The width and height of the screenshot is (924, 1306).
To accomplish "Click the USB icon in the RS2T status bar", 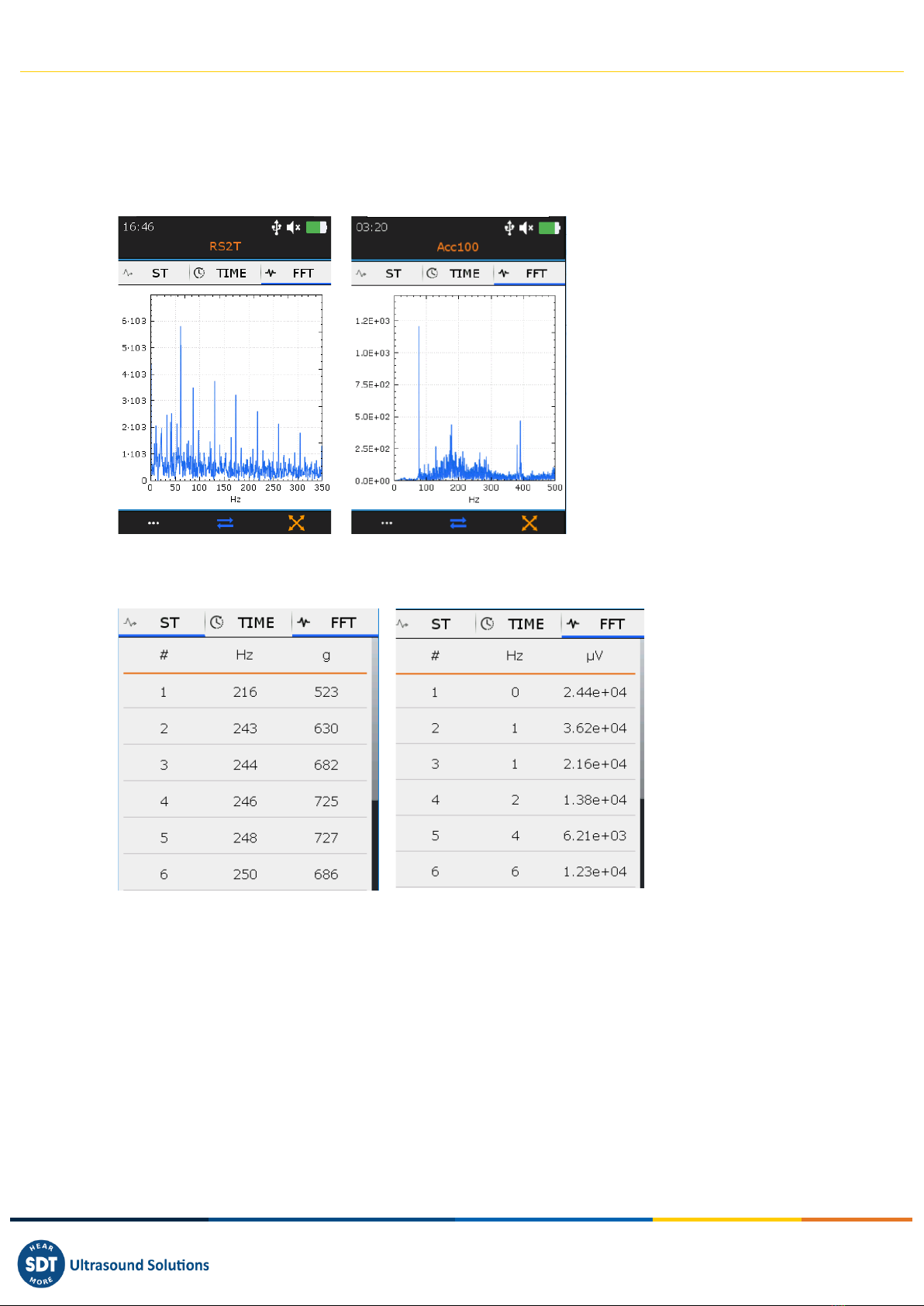I will click(276, 227).
